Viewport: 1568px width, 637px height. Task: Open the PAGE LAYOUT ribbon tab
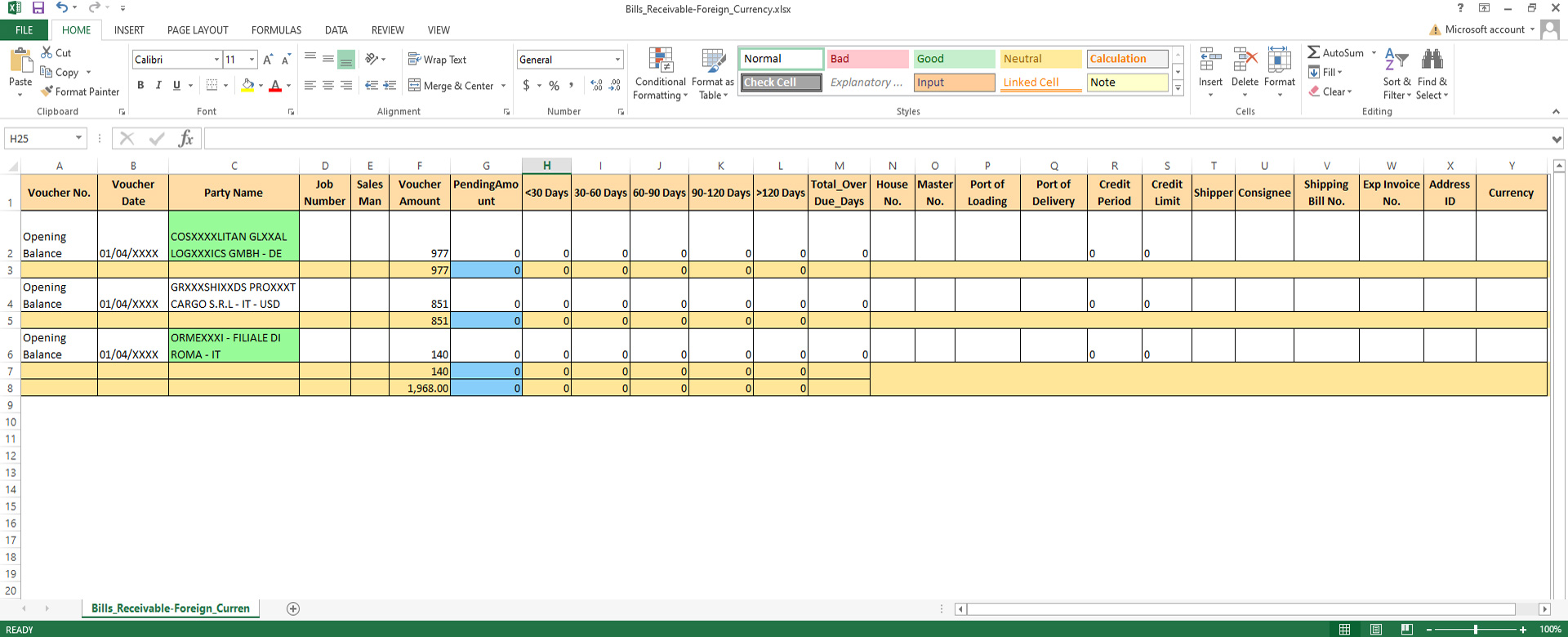click(x=198, y=30)
